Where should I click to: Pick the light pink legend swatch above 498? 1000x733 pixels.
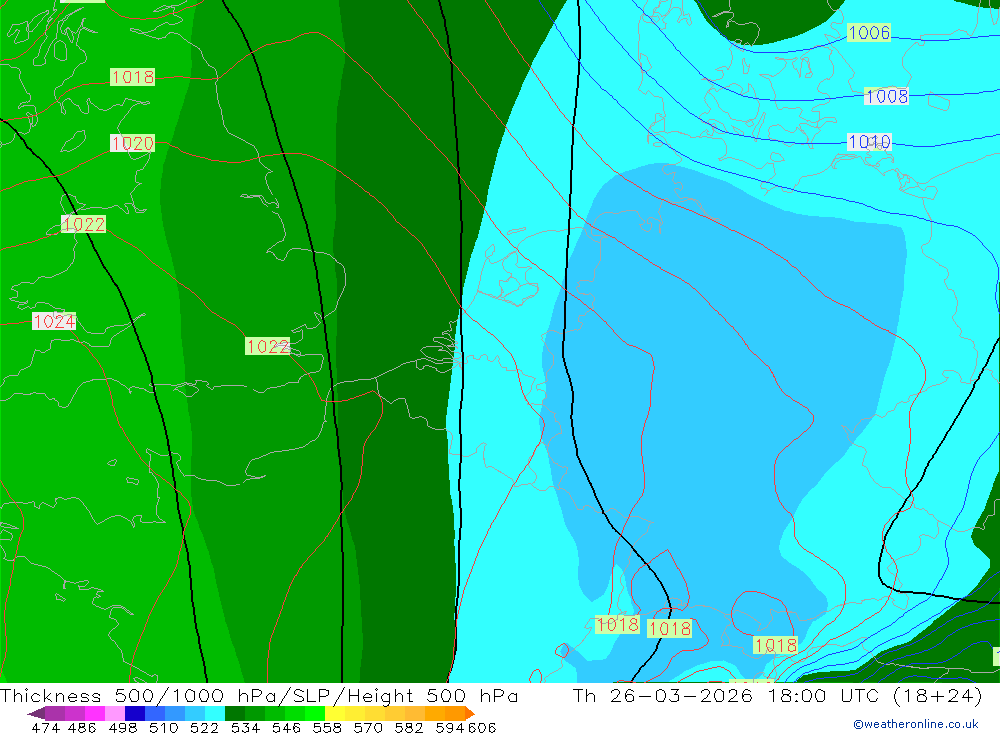[x=115, y=713]
